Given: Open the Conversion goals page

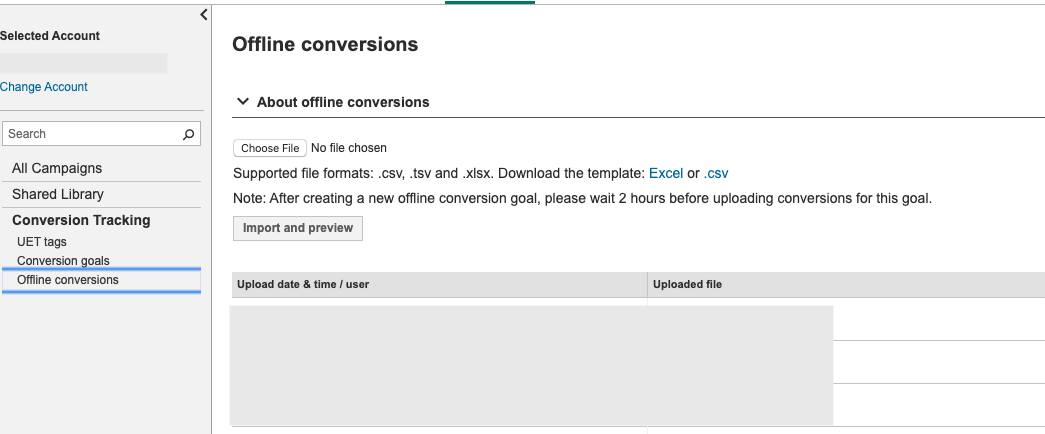Looking at the screenshot, I should [x=63, y=261].
